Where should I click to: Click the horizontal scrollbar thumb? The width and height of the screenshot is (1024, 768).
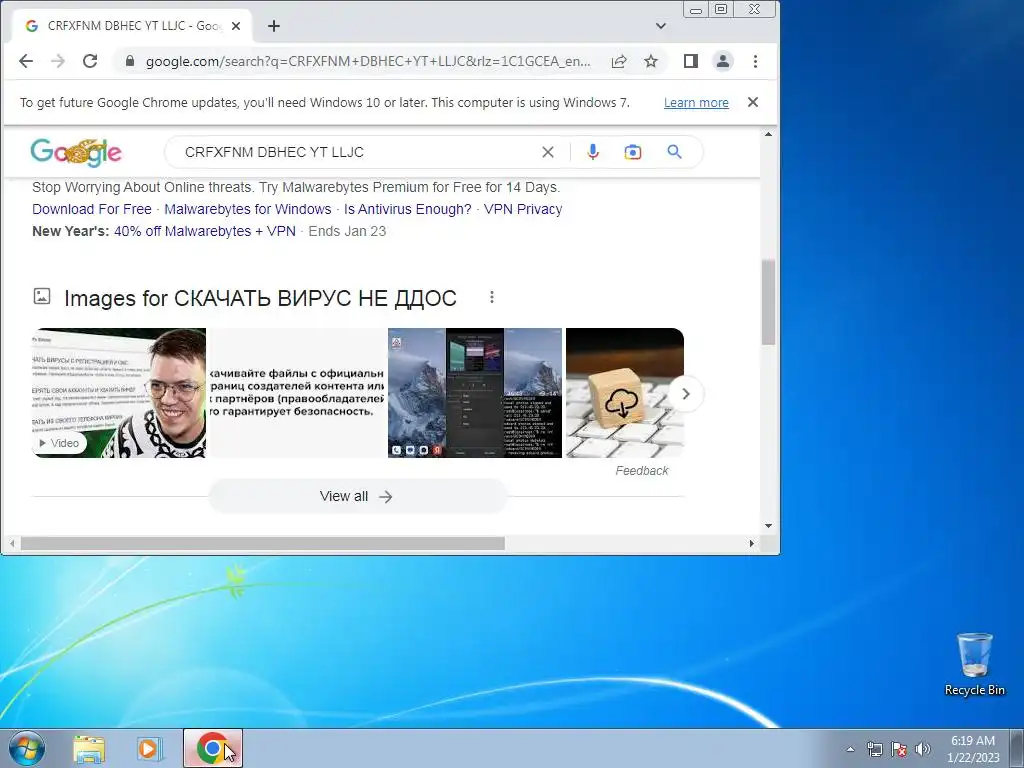pos(263,543)
